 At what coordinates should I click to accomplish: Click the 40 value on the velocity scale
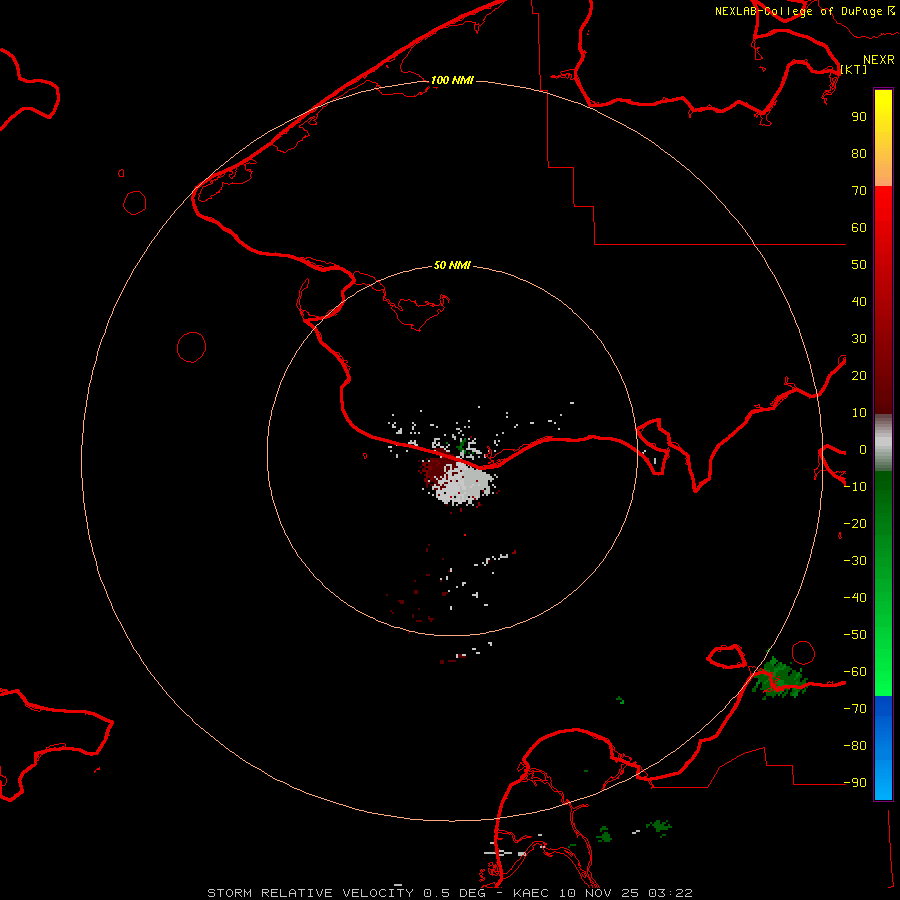pyautogui.click(x=859, y=302)
